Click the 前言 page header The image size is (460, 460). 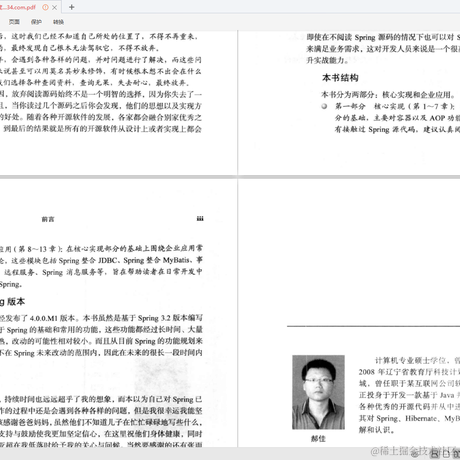pyautogui.click(x=48, y=219)
